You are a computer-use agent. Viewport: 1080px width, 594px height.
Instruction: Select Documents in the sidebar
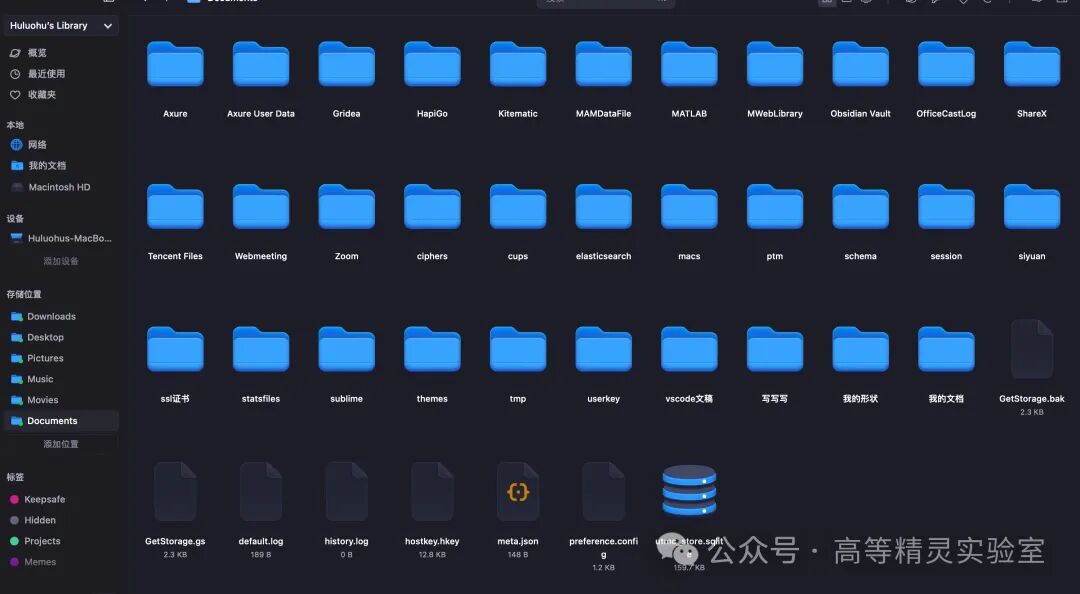click(61, 420)
